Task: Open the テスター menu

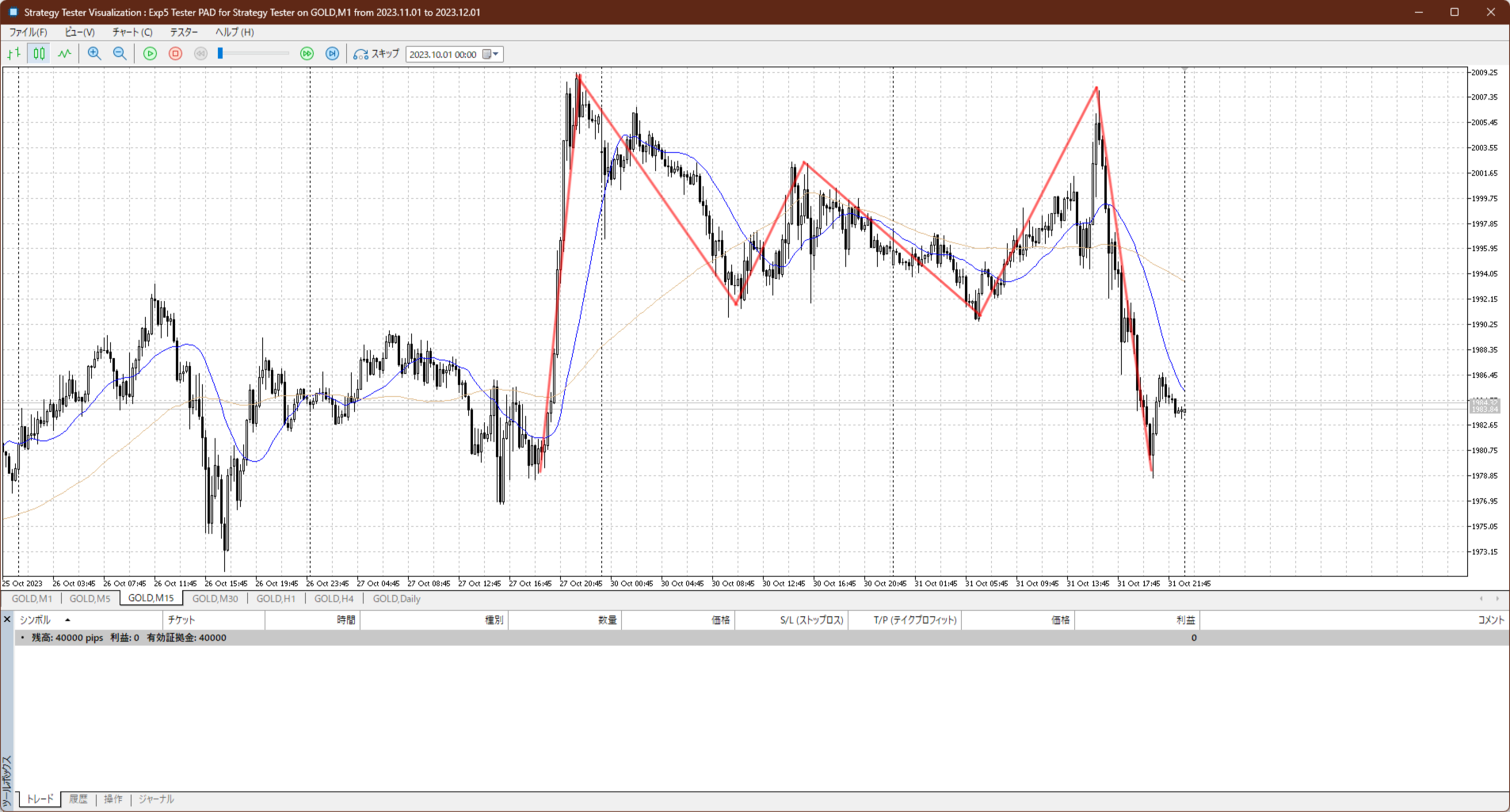Action: [184, 32]
